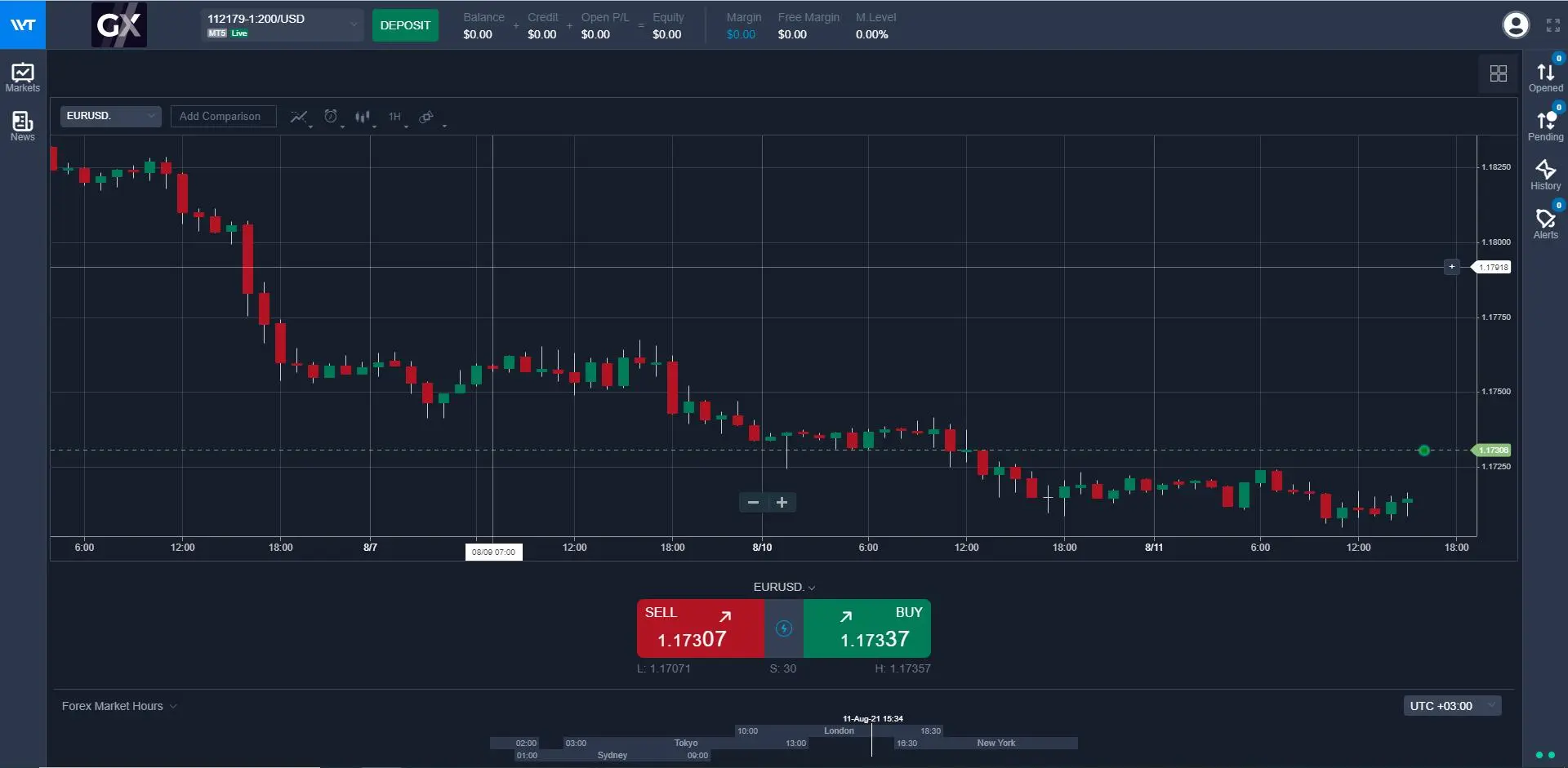Click the Sydney session bar
This screenshot has width=1568, height=768.
(x=612, y=755)
